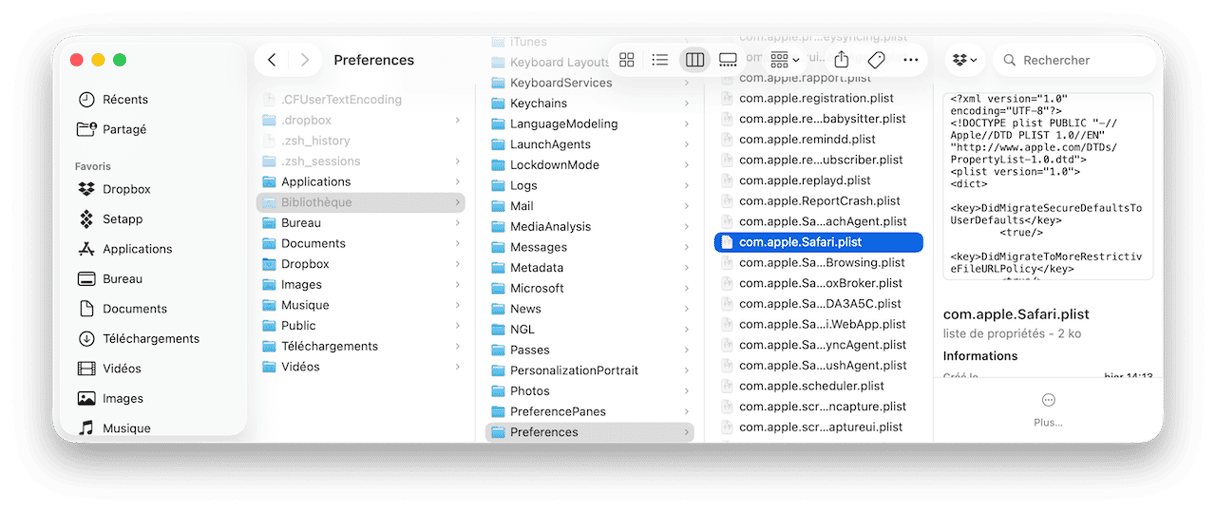The width and height of the screenshot is (1216, 512).
Task: Select com.apple.remindd.plist
Action: [807, 139]
